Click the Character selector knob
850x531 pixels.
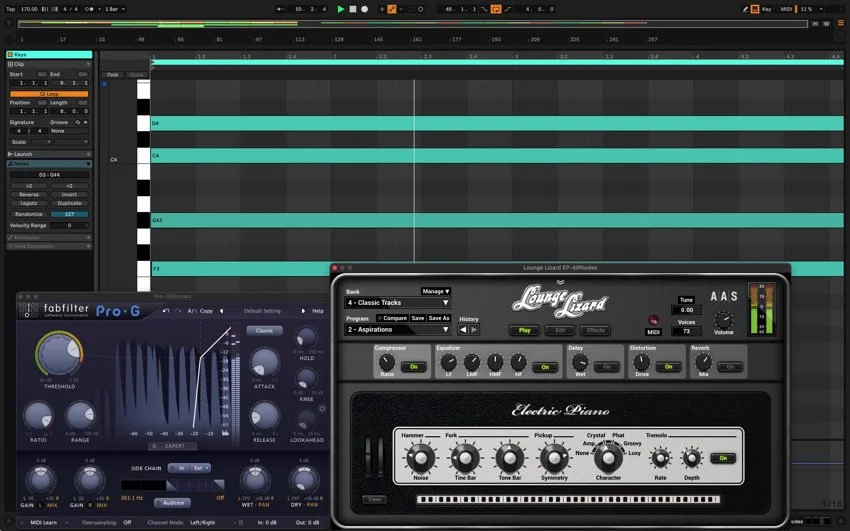pyautogui.click(x=608, y=458)
